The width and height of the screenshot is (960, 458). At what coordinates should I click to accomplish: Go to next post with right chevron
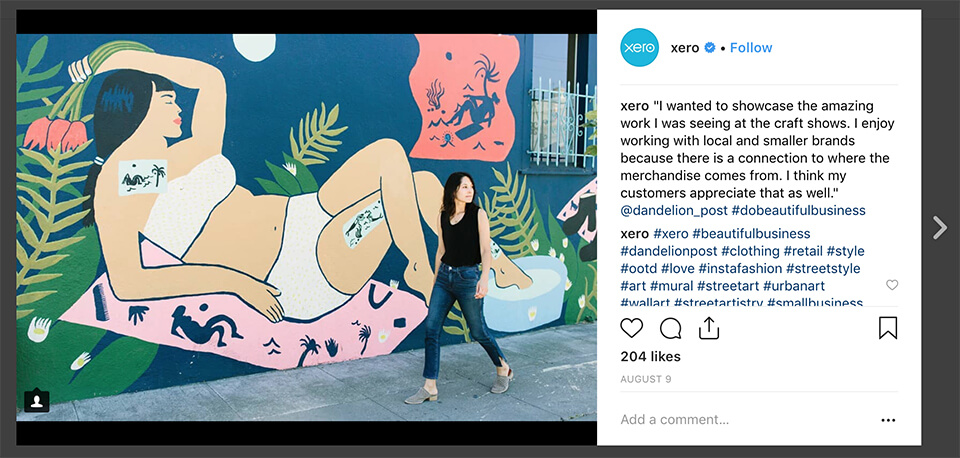(x=940, y=228)
